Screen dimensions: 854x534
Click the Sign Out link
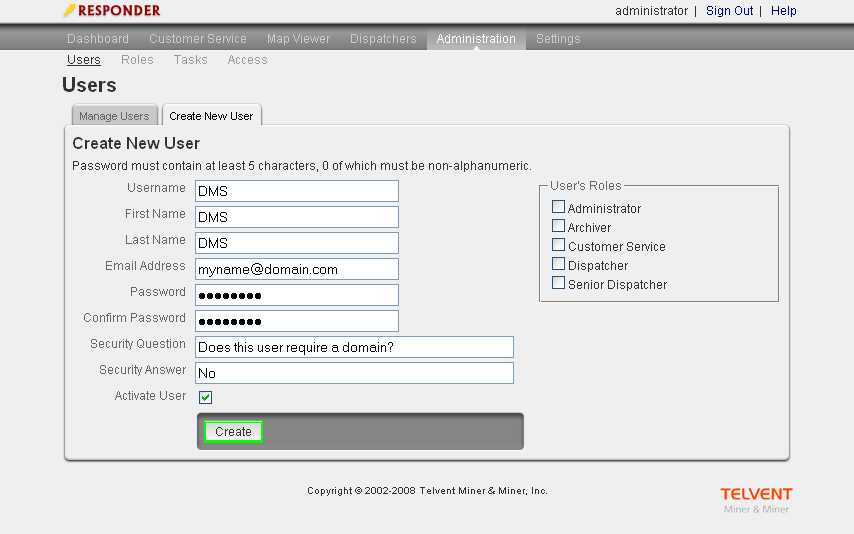click(729, 11)
